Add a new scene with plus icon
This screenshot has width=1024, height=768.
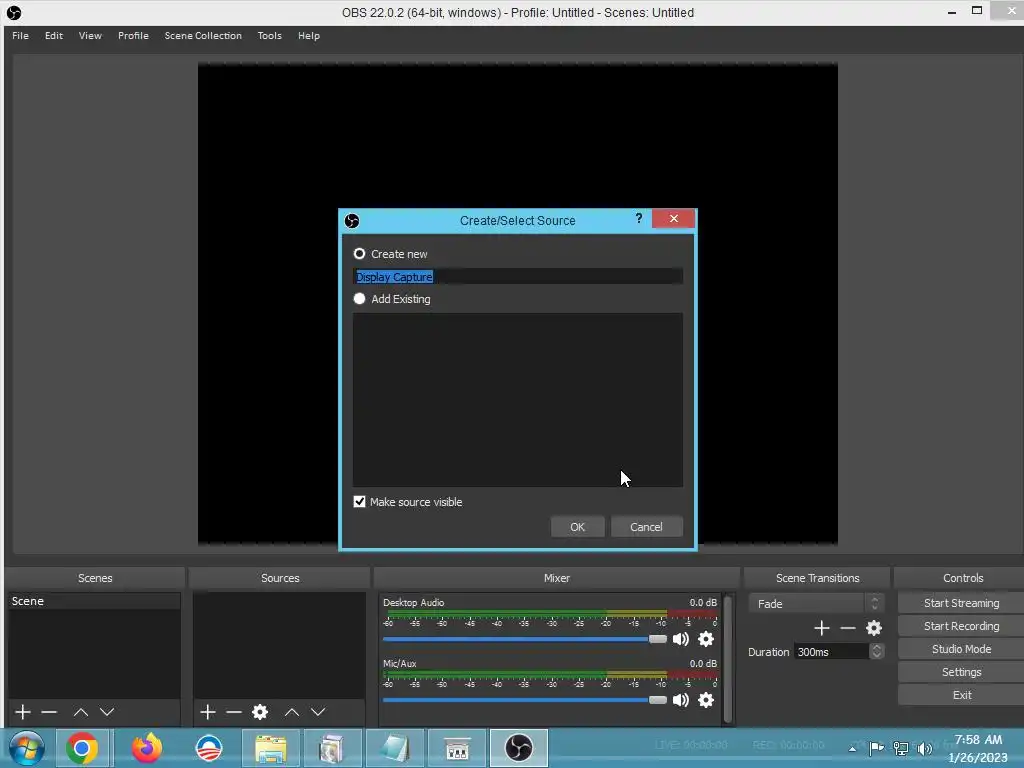(23, 712)
